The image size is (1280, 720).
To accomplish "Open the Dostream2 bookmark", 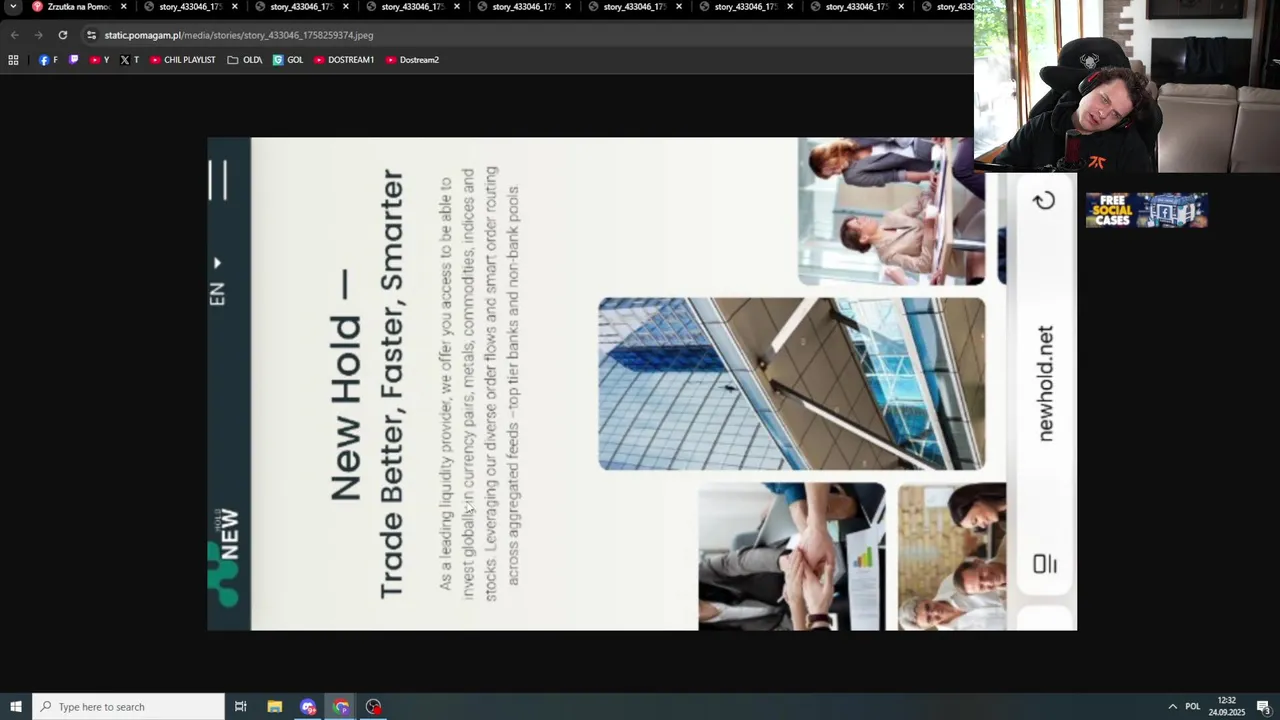I will (412, 60).
